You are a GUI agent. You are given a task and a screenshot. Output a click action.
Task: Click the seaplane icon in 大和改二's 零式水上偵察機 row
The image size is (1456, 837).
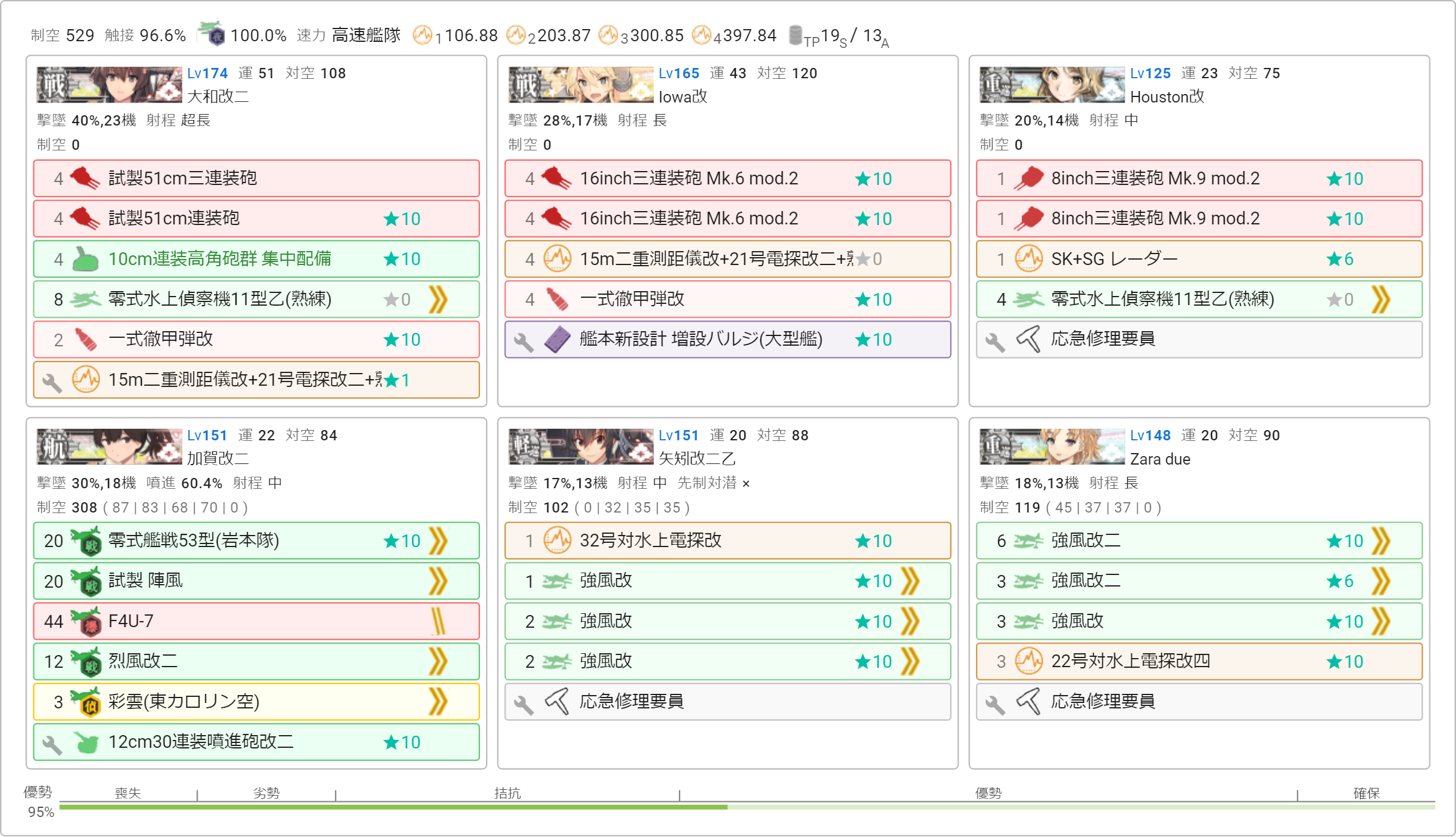(x=85, y=299)
